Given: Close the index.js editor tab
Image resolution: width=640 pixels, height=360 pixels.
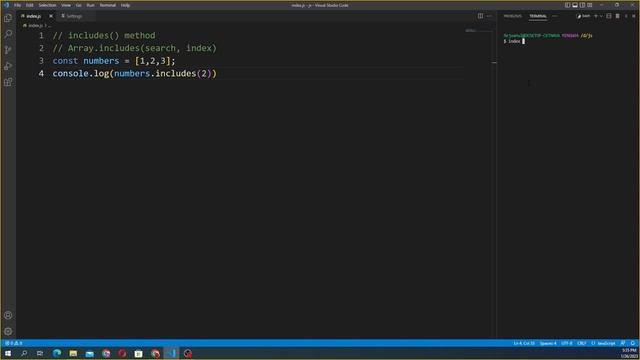Looking at the screenshot, I should pyautogui.click(x=51, y=16).
